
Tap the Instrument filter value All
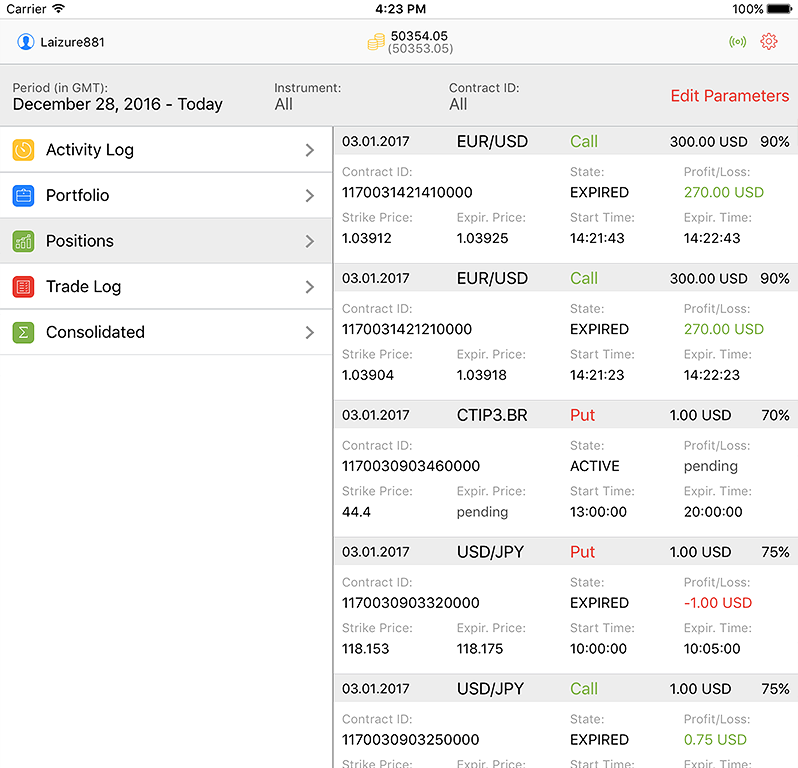[x=283, y=104]
